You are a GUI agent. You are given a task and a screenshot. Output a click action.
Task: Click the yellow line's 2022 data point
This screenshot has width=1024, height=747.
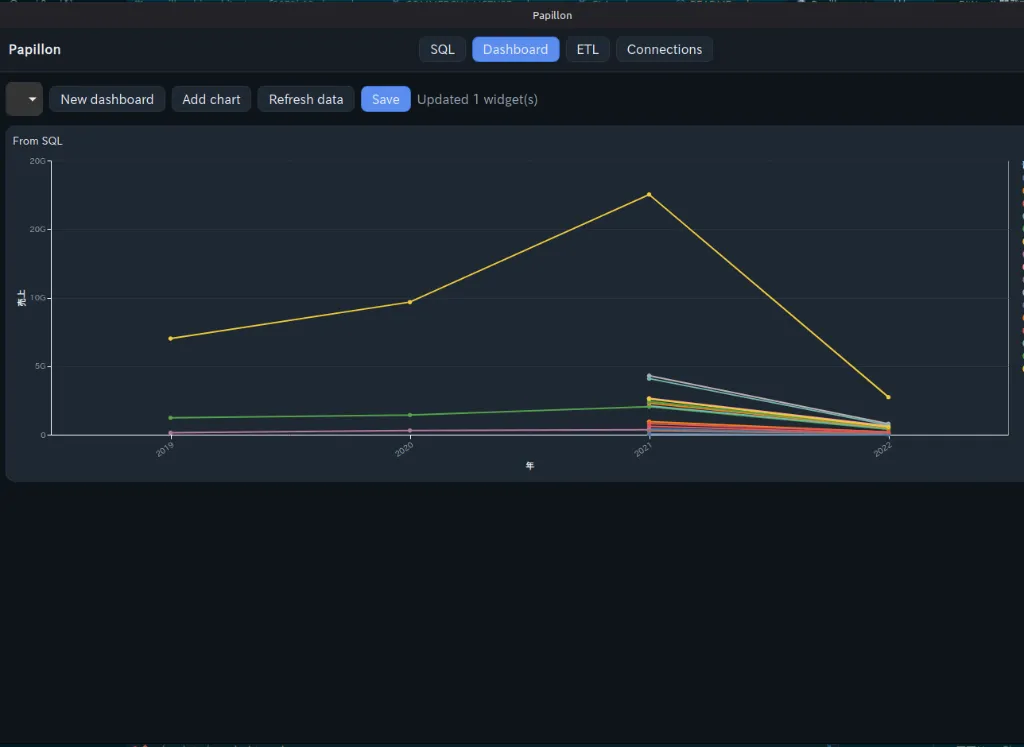tap(888, 397)
